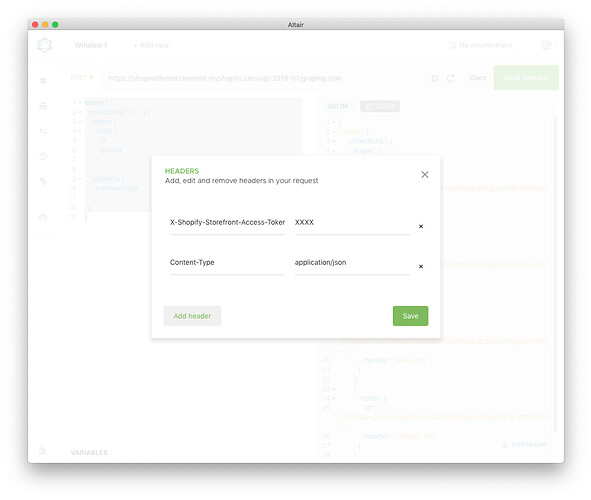Click the Content-Type header key field
Image resolution: width=591 pixels, height=500 pixels.
click(227, 263)
